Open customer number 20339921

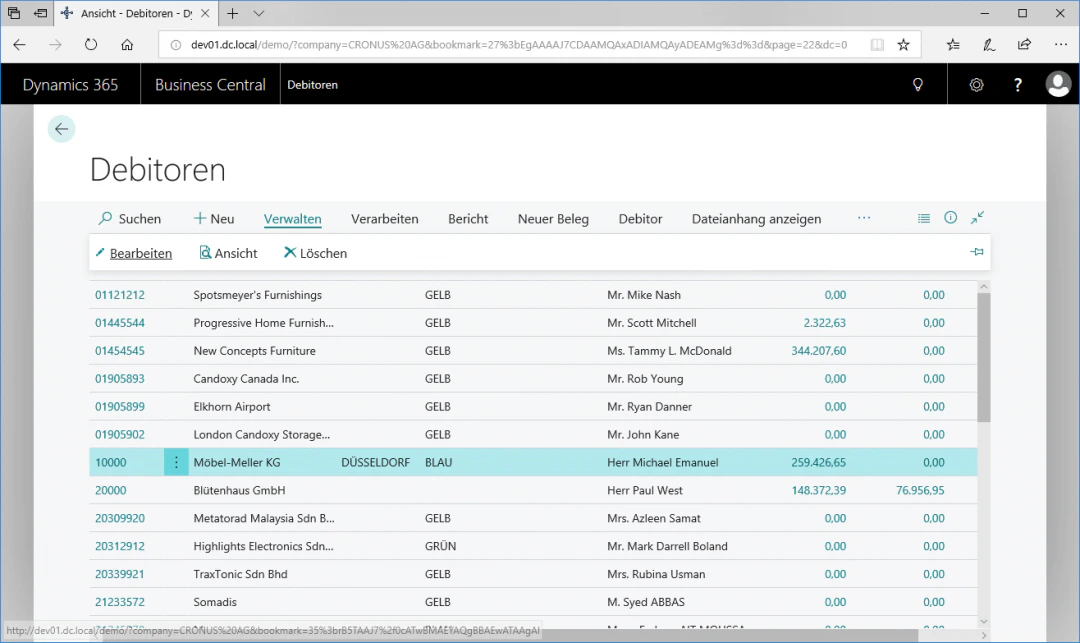point(120,574)
